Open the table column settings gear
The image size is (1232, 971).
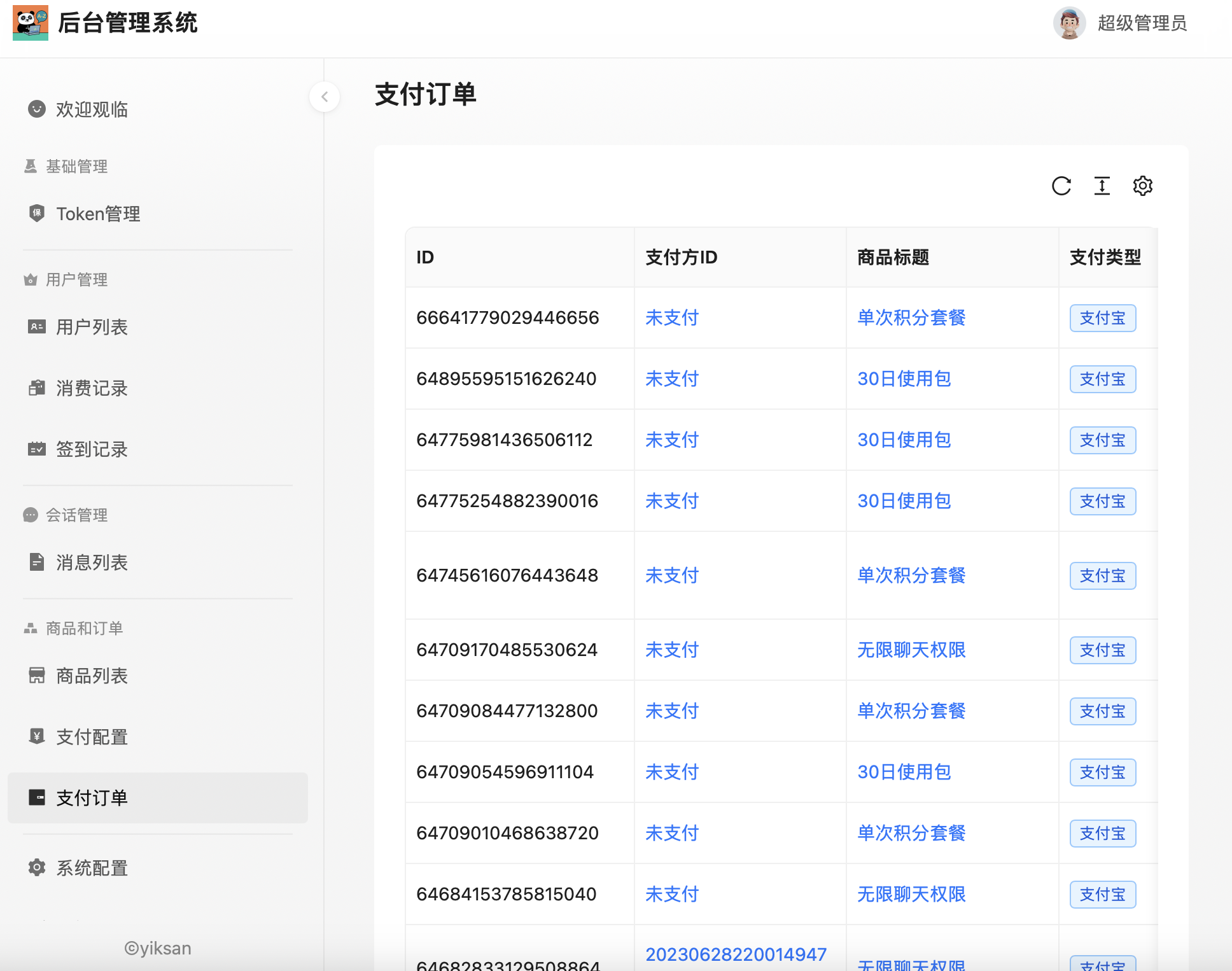(x=1143, y=186)
